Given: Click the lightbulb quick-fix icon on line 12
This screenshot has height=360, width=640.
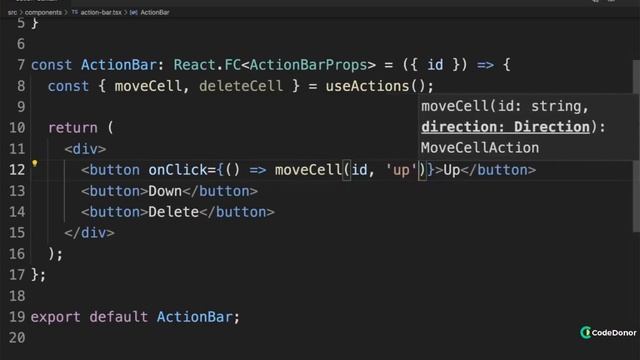Looking at the screenshot, I should 35,164.
